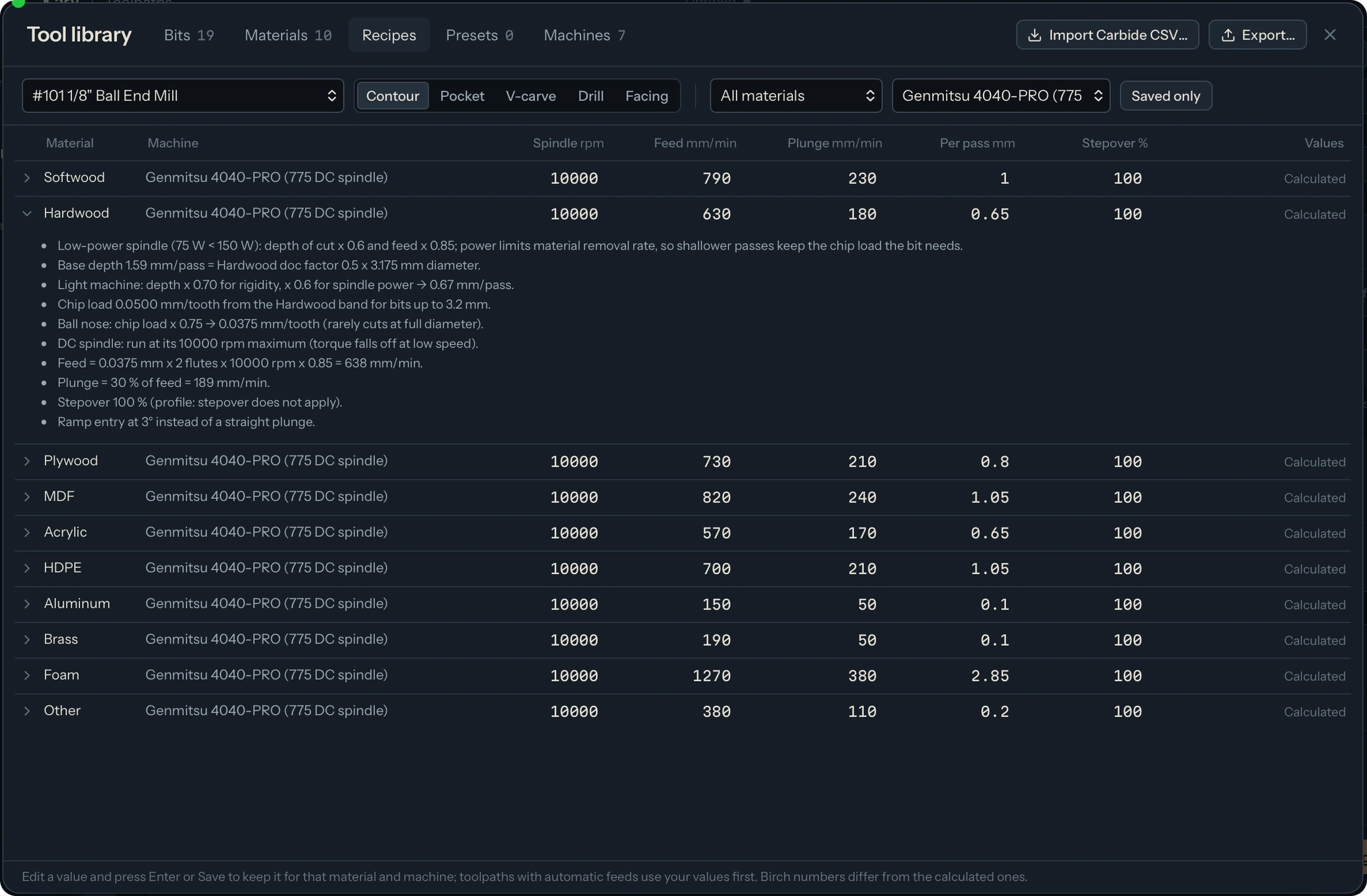Click the HDPE material name
The image size is (1367, 896).
point(62,568)
